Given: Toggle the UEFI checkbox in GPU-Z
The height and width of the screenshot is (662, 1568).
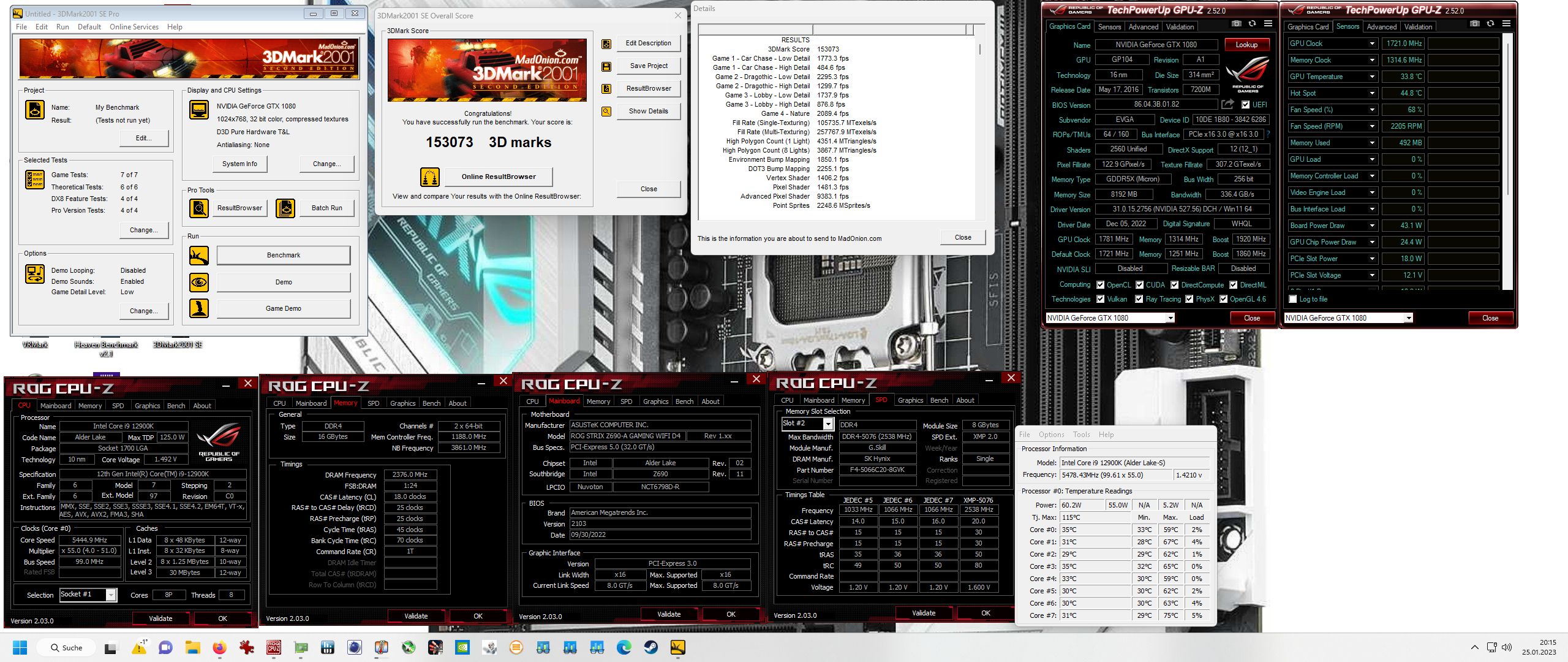Looking at the screenshot, I should tap(1245, 105).
